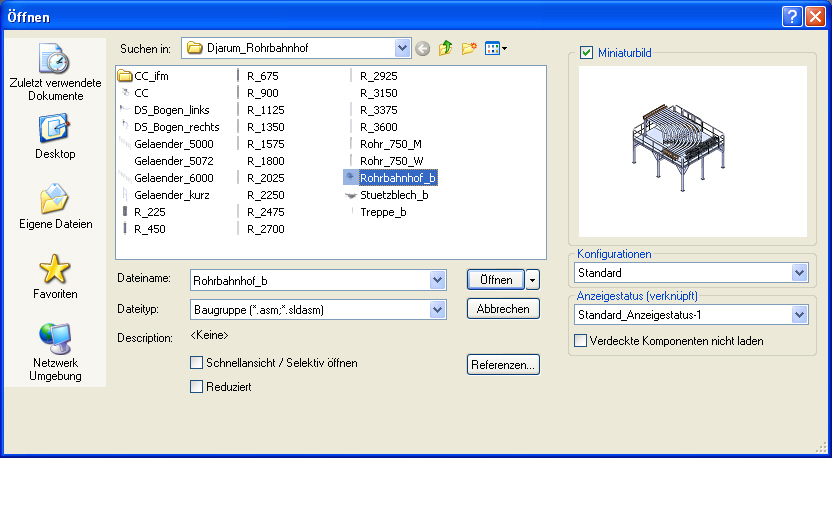Select file Treppe_b

(383, 212)
